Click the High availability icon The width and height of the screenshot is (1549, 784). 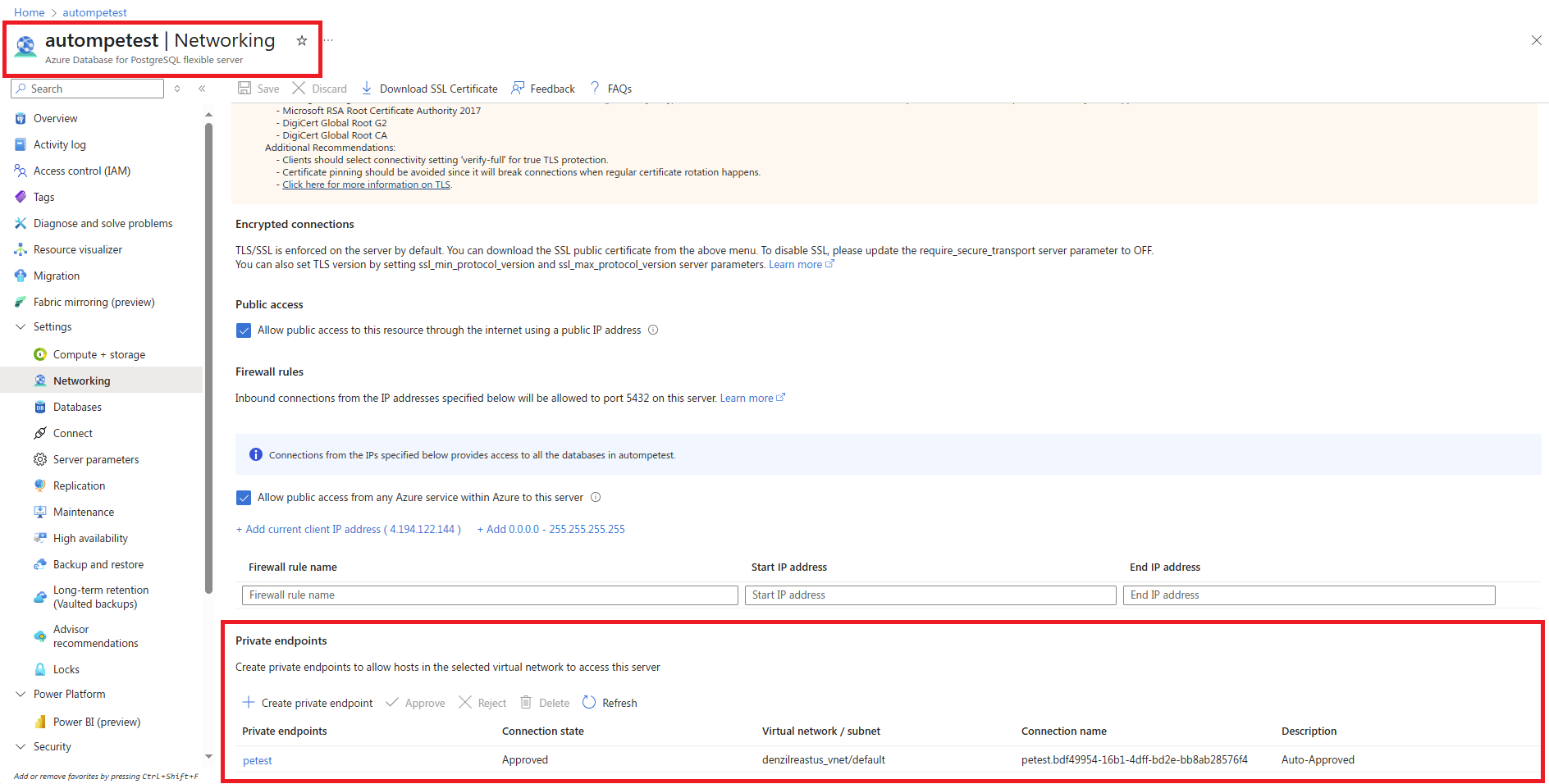coord(40,539)
